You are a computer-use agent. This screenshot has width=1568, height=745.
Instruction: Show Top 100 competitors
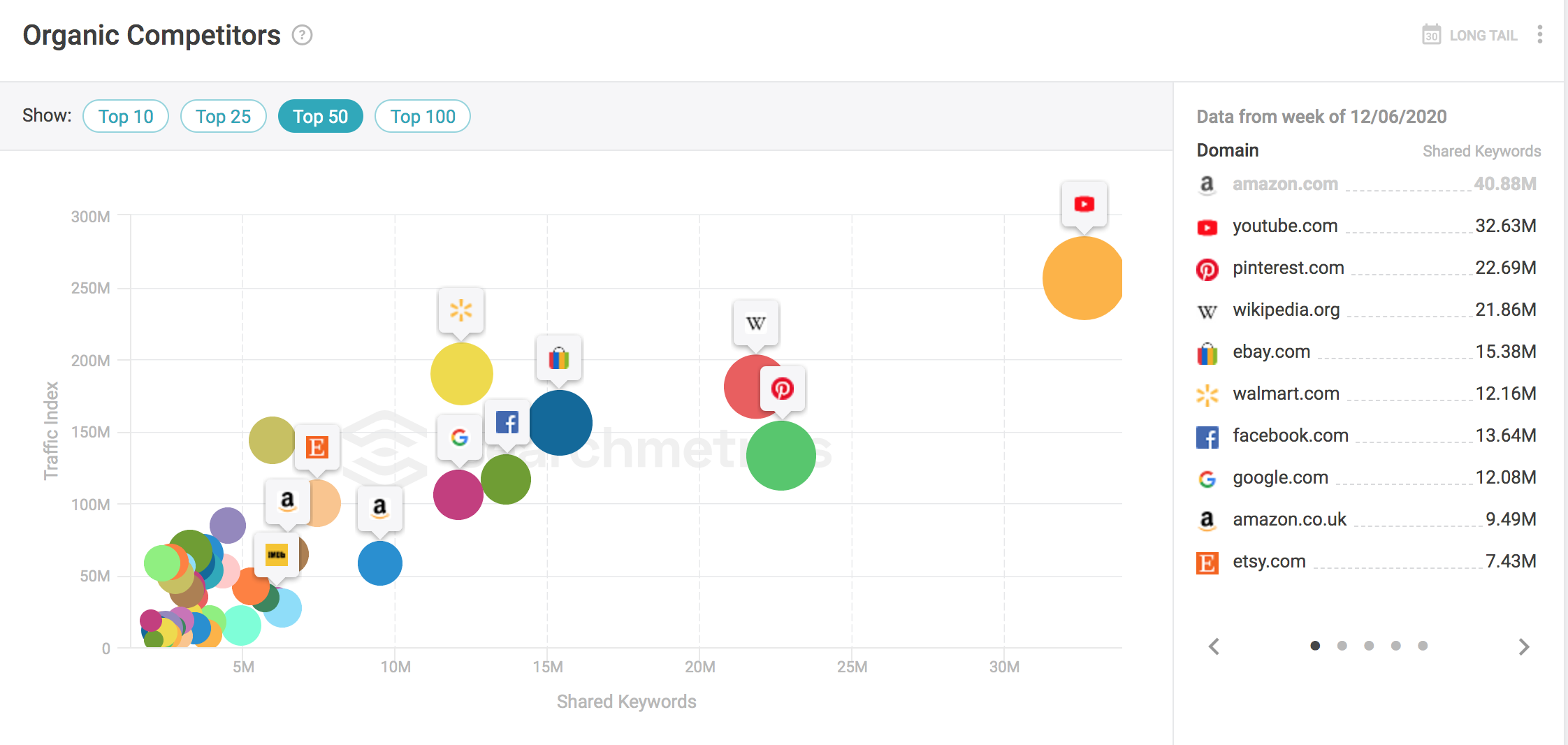[x=423, y=116]
